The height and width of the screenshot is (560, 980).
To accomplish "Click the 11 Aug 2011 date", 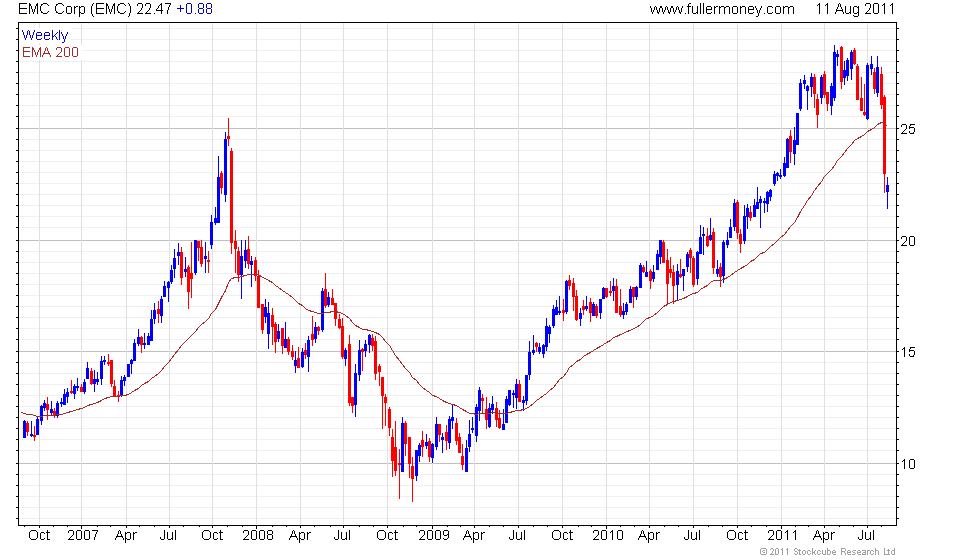I will click(x=855, y=9).
